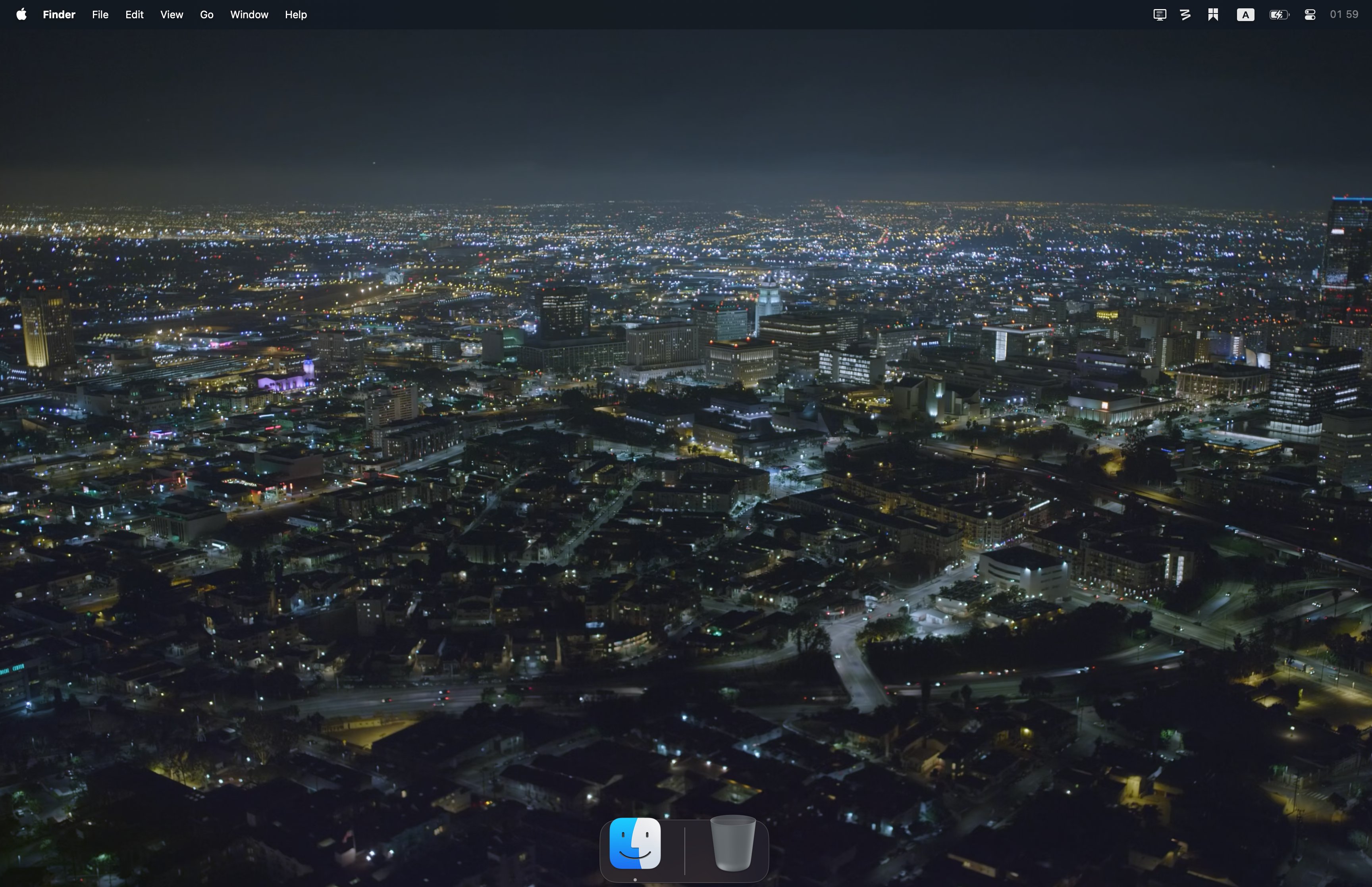
Task: Open Control Center toggle icon
Action: coord(1310,14)
